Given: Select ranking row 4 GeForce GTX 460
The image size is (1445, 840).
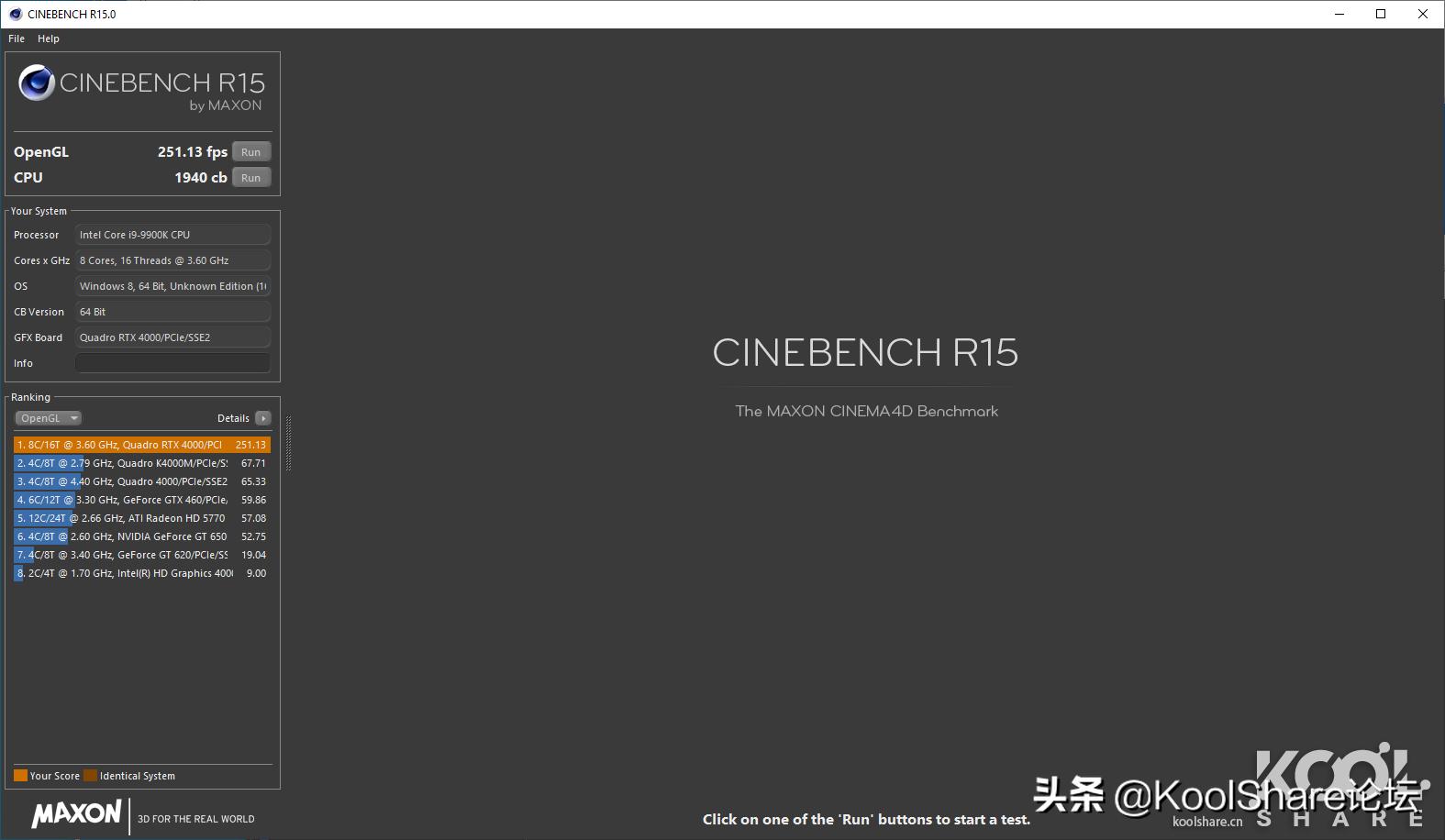Looking at the screenshot, I should point(142,500).
